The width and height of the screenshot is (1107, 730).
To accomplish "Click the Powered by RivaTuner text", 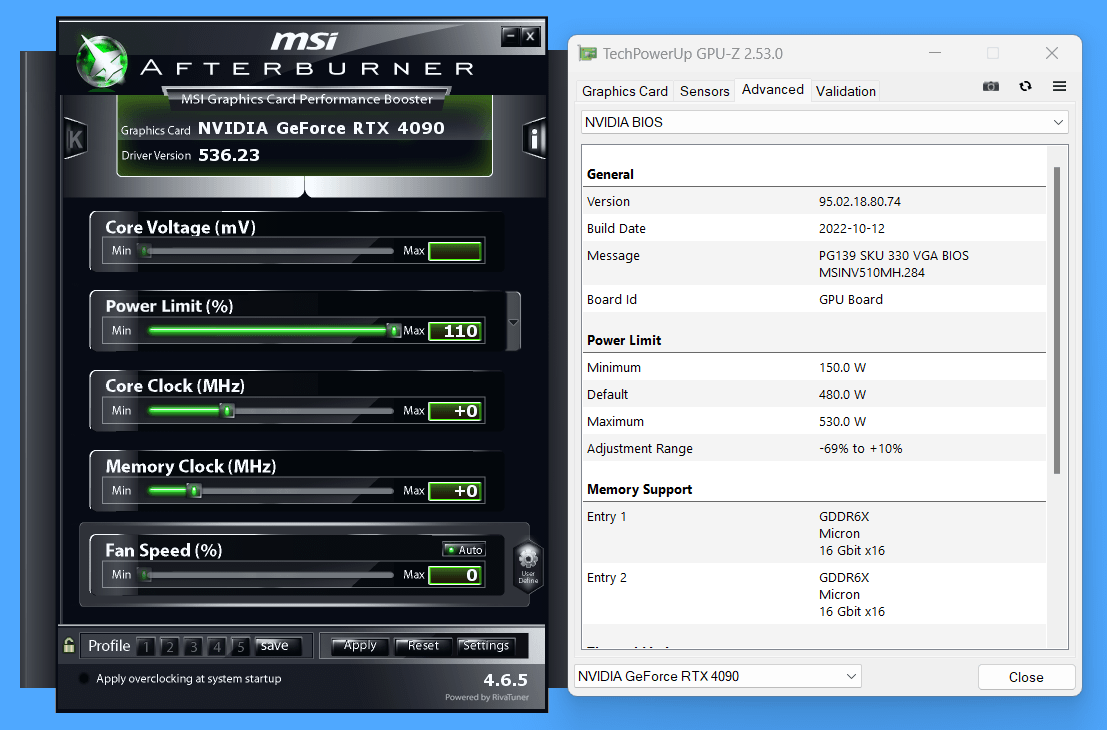I will [x=486, y=697].
